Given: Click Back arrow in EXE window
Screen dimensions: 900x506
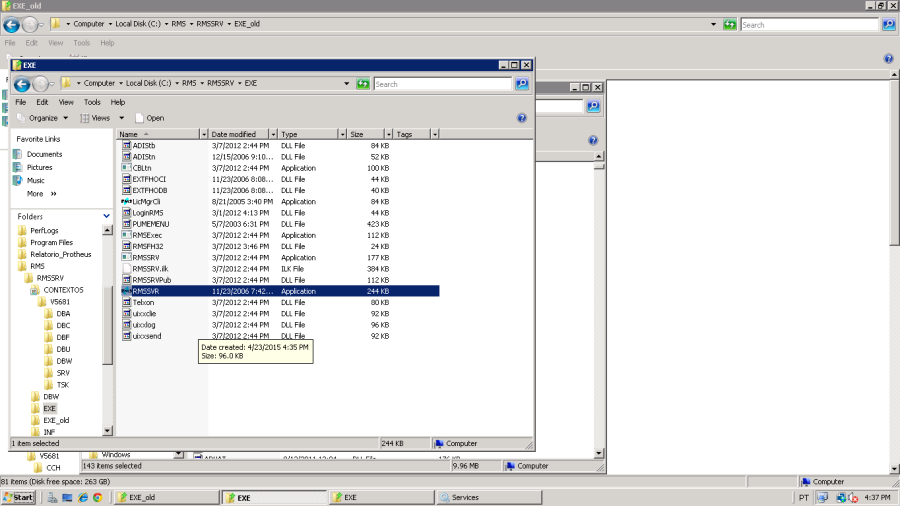Looking at the screenshot, I should point(22,84).
